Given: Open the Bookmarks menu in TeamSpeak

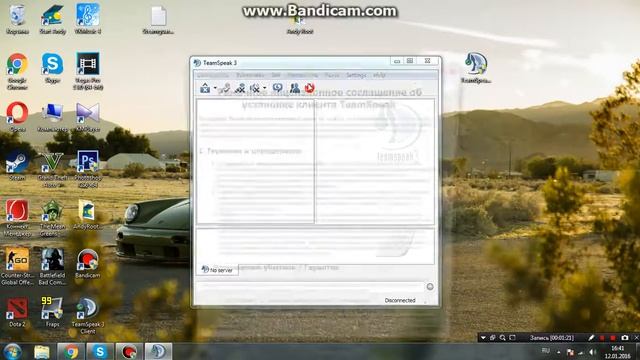Looking at the screenshot, I should pos(250,76).
